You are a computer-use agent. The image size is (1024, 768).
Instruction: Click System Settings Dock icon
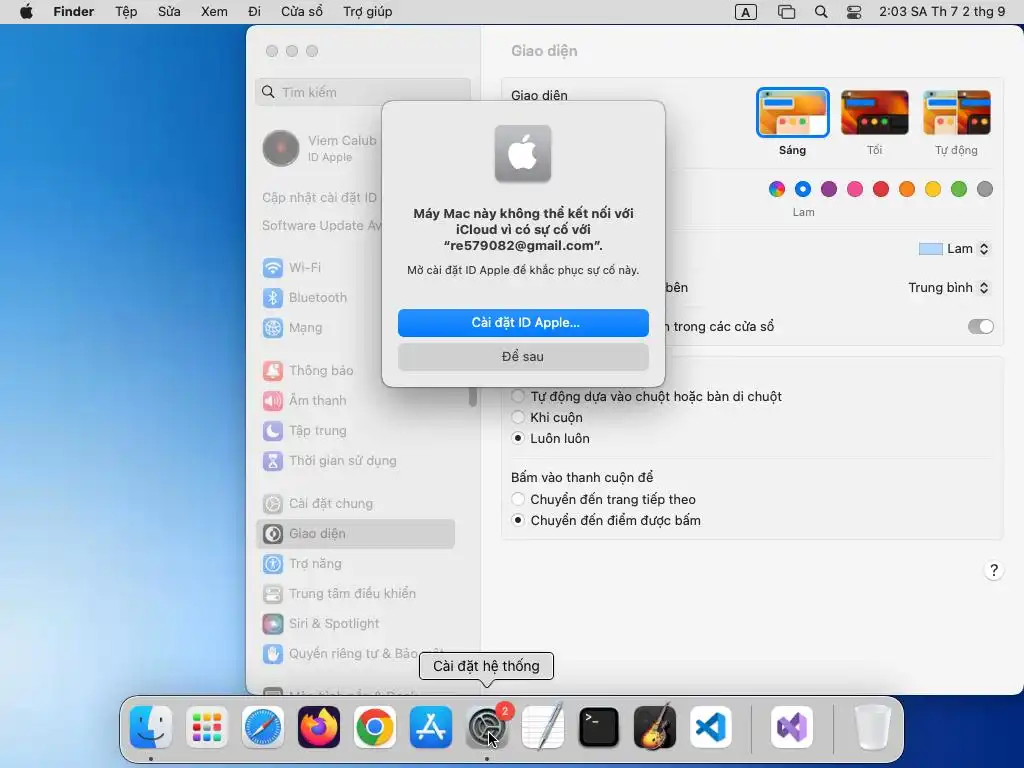pos(487,728)
